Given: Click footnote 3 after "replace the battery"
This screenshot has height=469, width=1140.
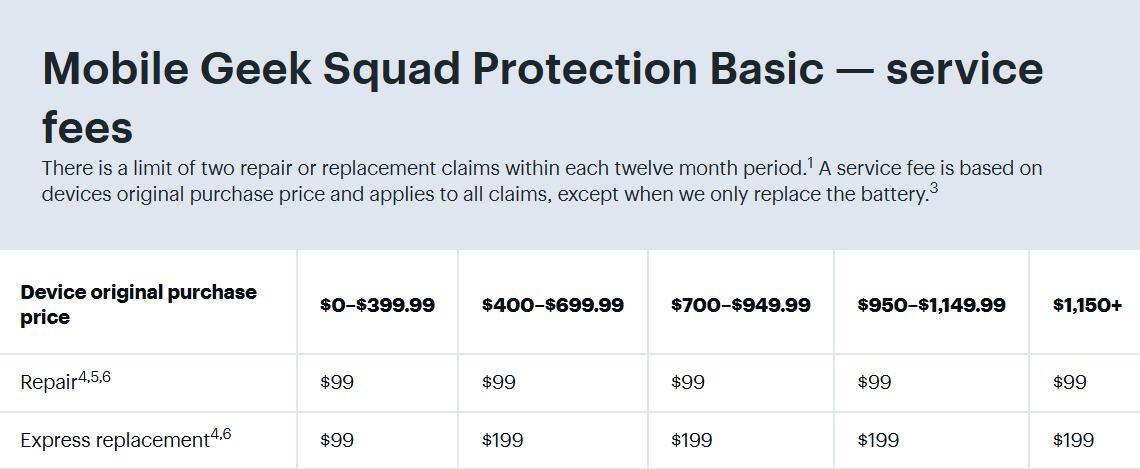Looking at the screenshot, I should coord(933,188).
